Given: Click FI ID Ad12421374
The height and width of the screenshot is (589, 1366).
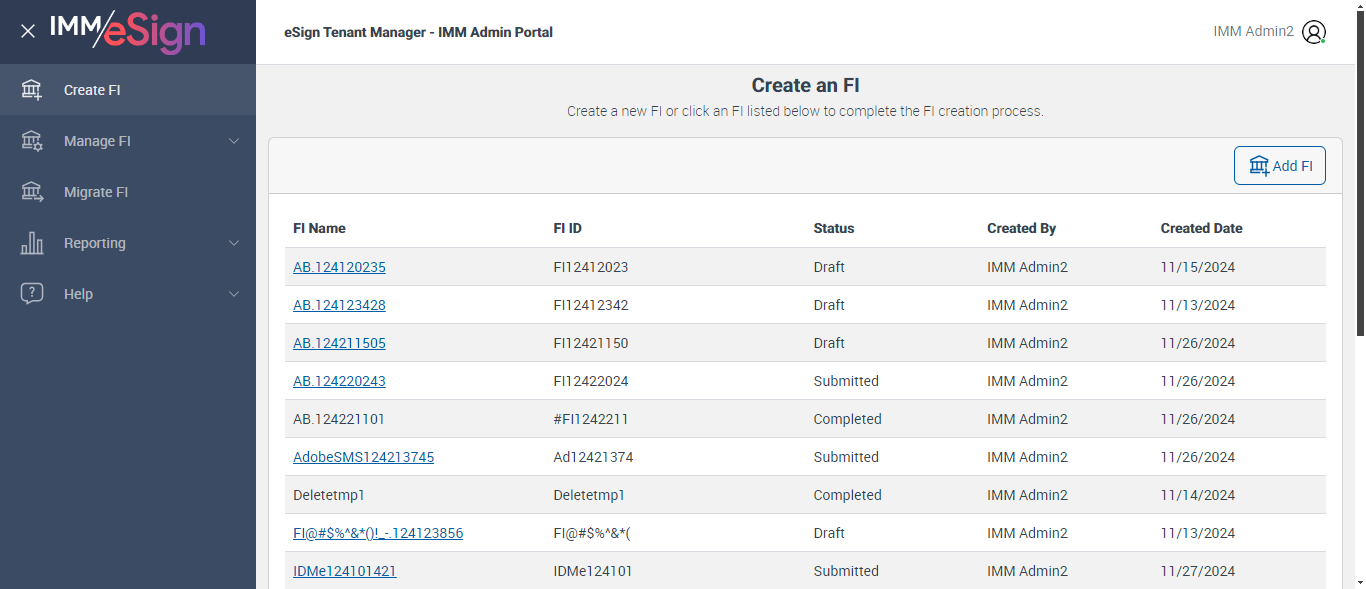Looking at the screenshot, I should click(x=593, y=457).
